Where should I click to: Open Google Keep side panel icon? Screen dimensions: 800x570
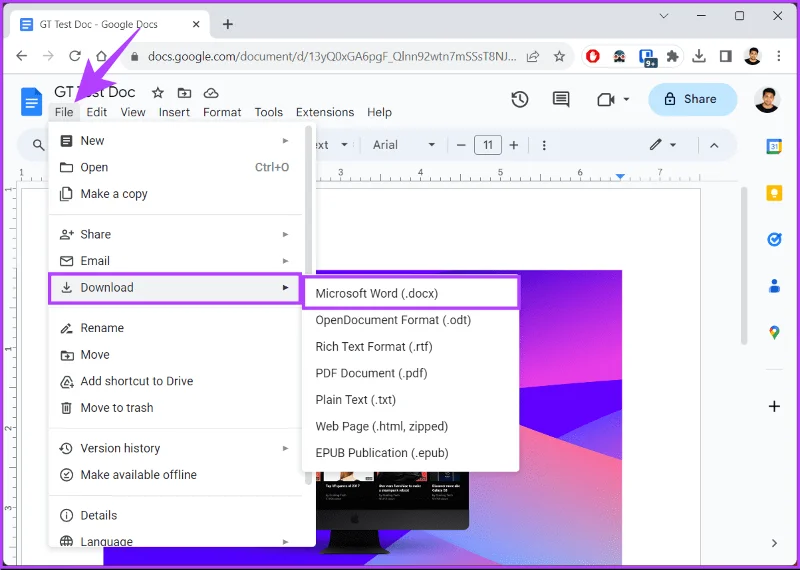click(774, 193)
